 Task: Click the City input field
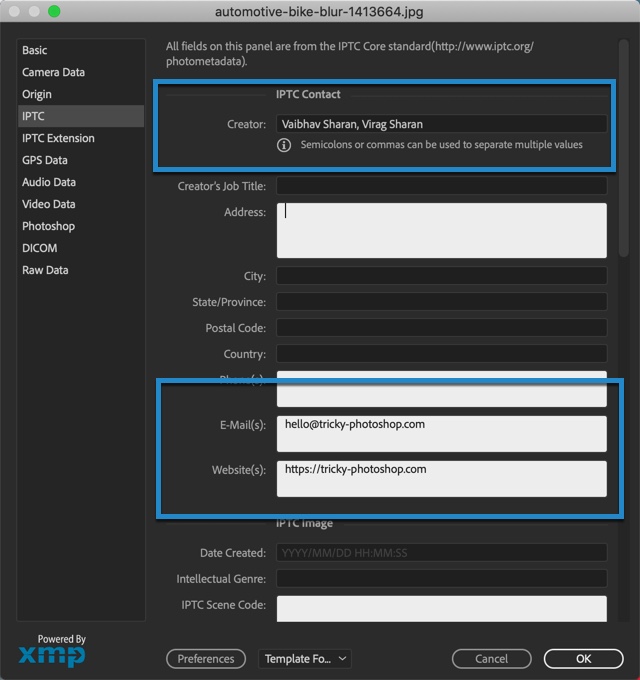(x=441, y=276)
